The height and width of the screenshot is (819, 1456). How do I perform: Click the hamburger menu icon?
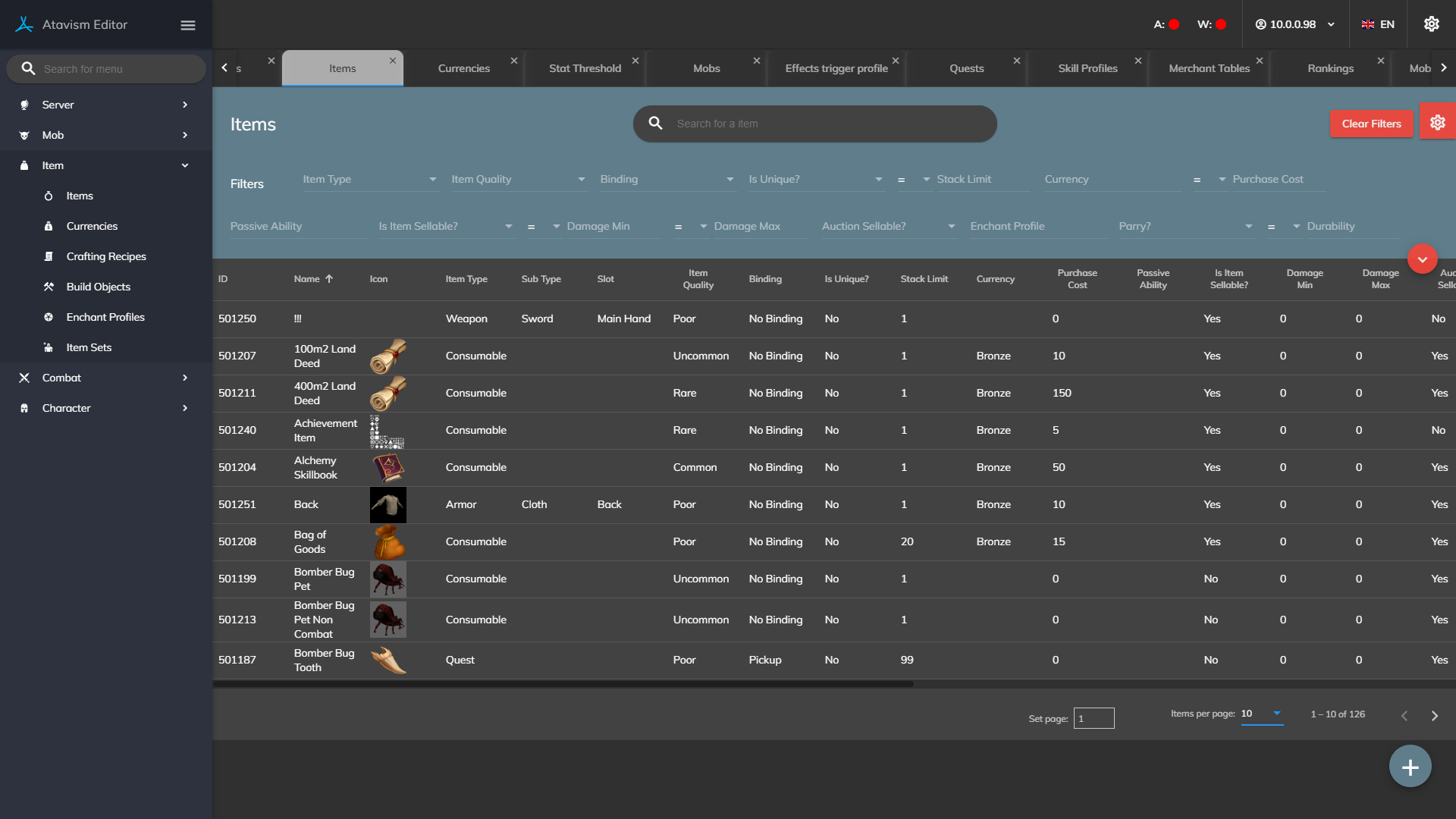(x=188, y=25)
